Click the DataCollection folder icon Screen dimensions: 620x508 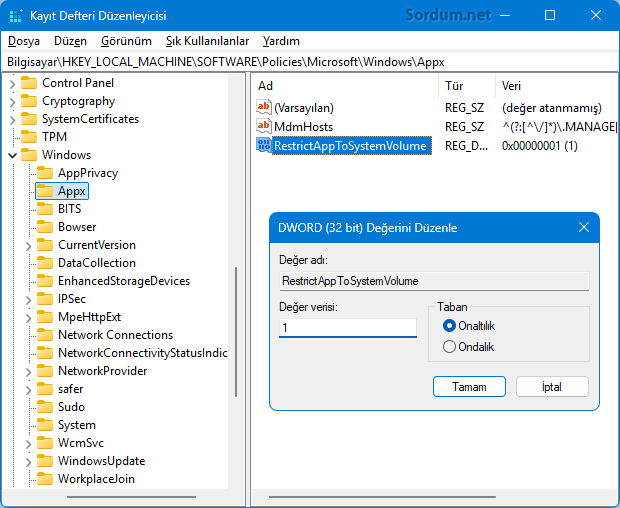click(45, 263)
